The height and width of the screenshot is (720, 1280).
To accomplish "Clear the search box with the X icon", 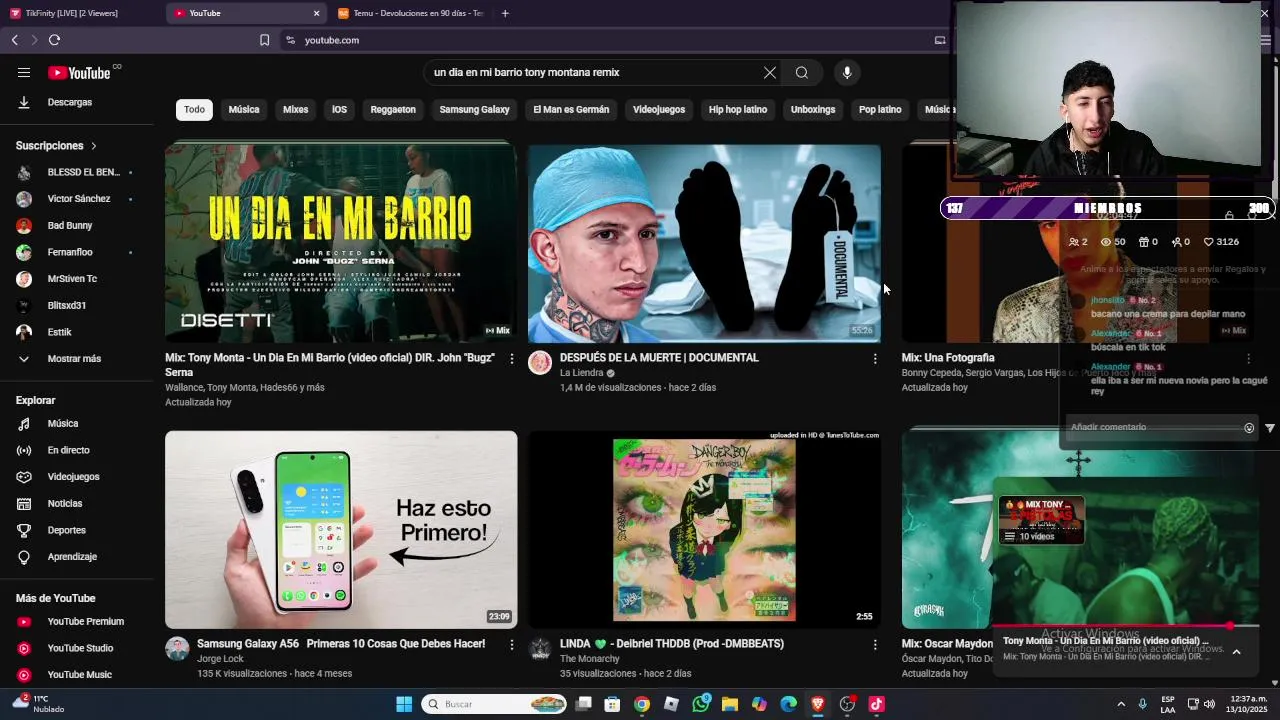I will tap(770, 72).
